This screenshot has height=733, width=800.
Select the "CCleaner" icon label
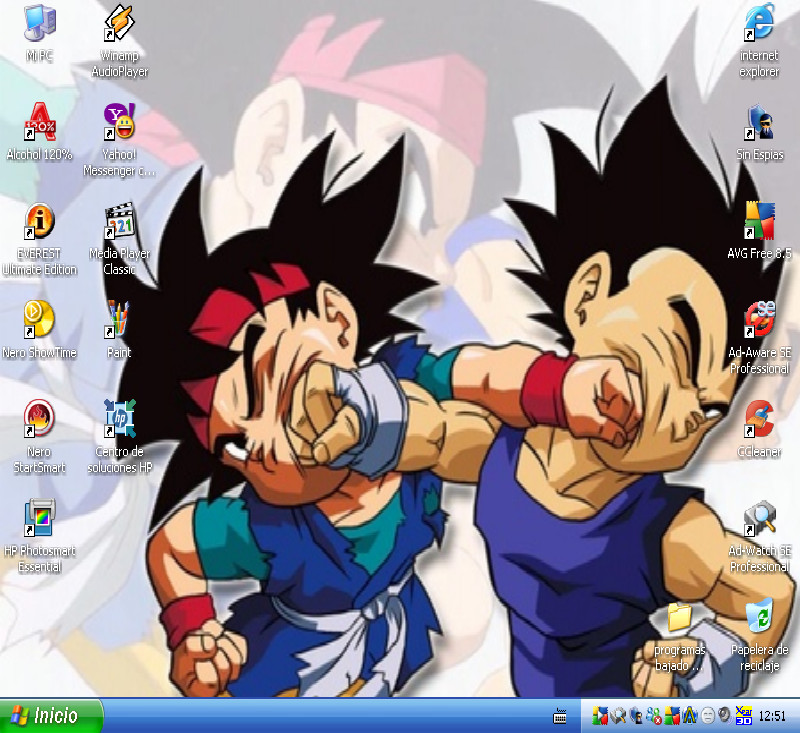click(759, 451)
